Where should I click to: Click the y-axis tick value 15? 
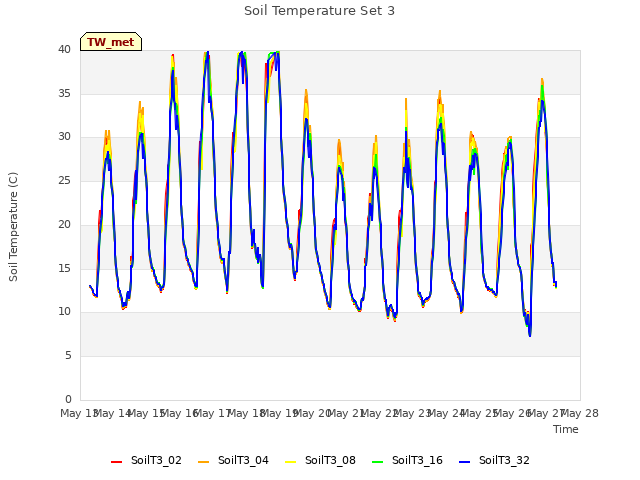point(64,268)
